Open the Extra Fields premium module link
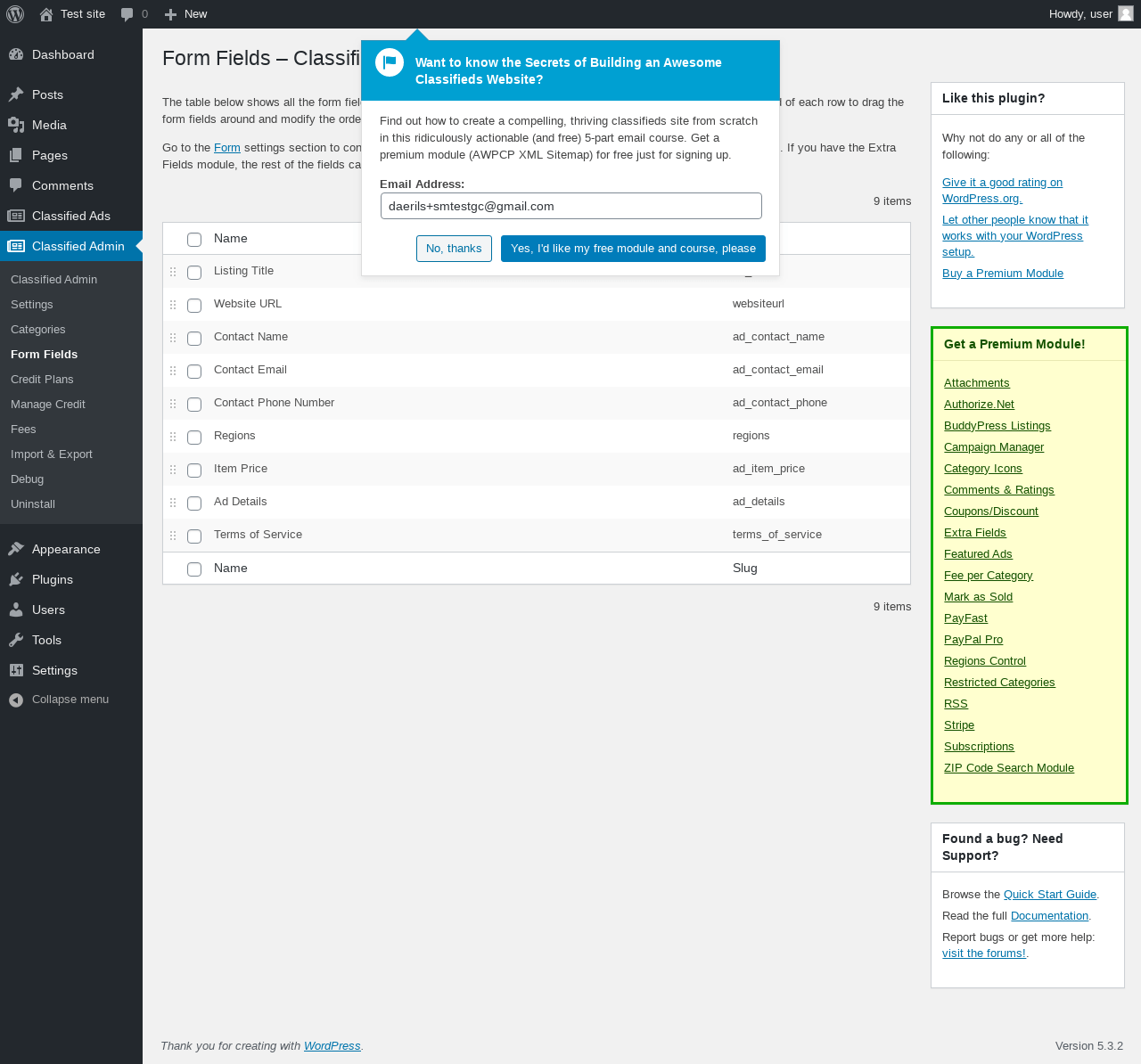Screen dimensions: 1141x1064 tap(974, 533)
